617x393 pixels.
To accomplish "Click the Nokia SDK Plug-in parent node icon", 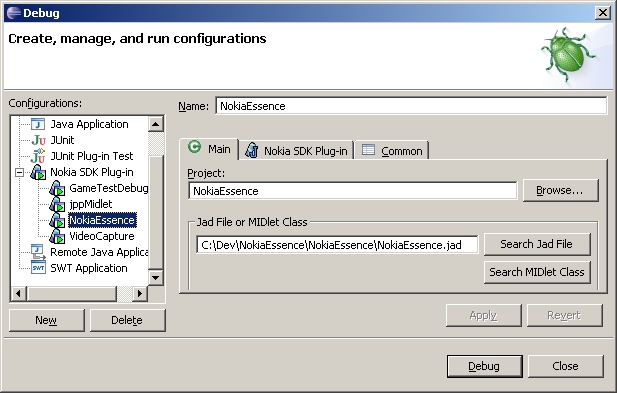I will (x=38, y=172).
